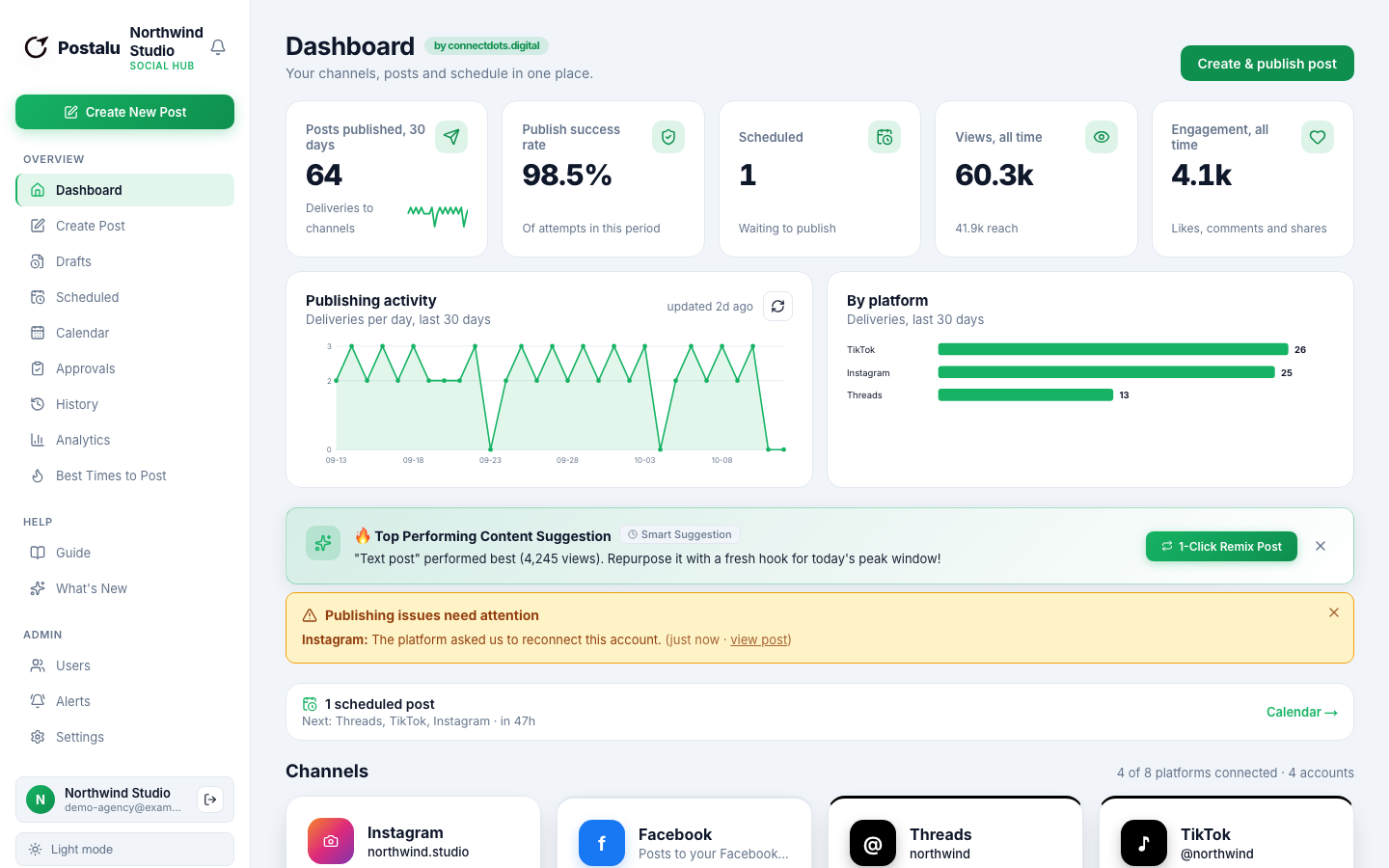Open Create Post in sidebar
Viewport: 1389px width, 868px height.
tap(124, 226)
